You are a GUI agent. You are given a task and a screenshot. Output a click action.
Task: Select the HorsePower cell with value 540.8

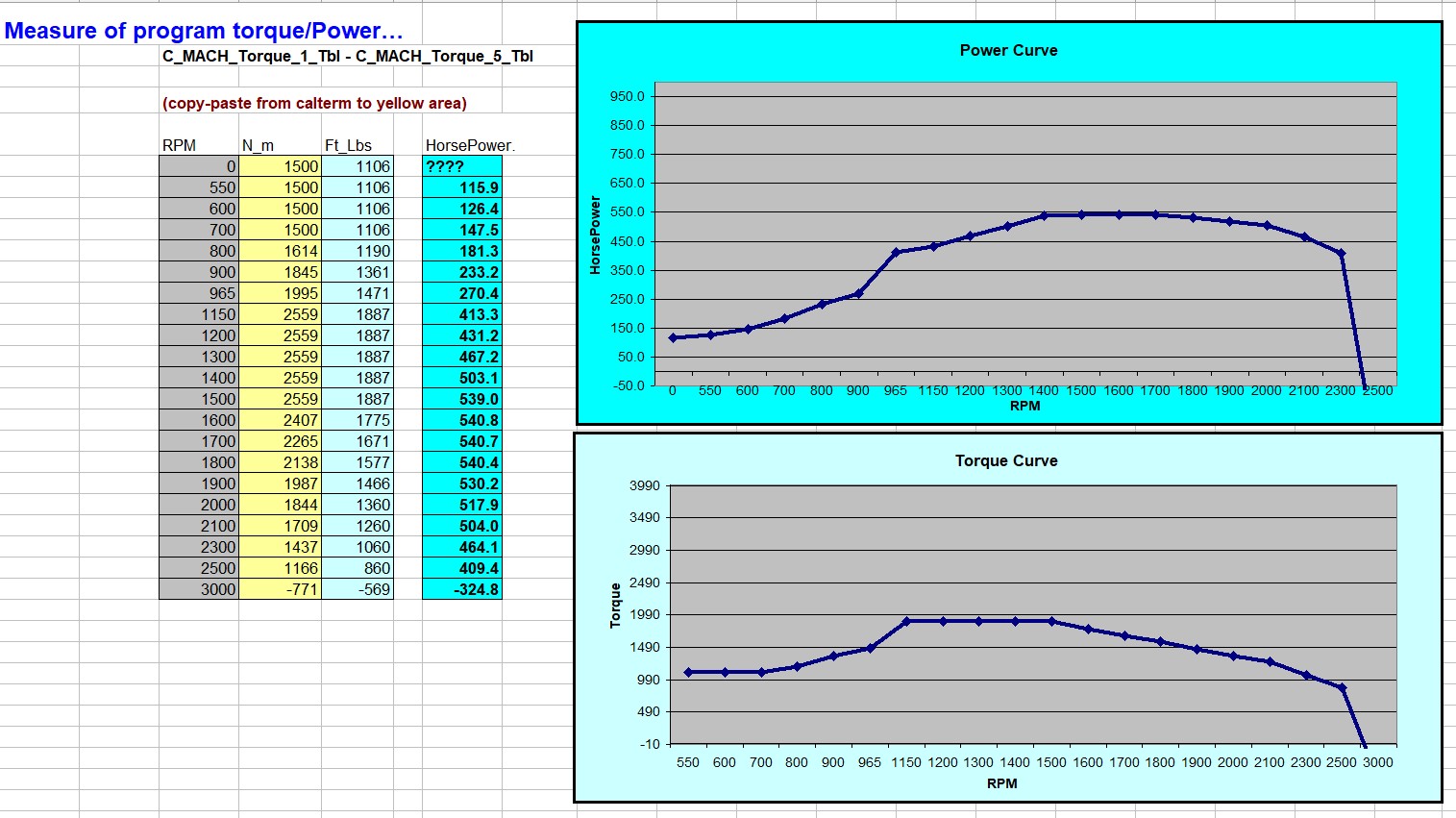(461, 420)
